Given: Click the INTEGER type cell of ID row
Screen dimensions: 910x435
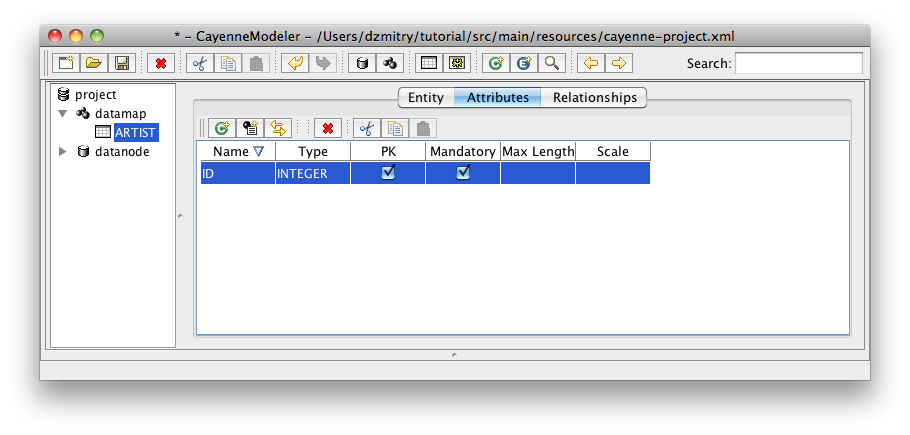Looking at the screenshot, I should coord(312,174).
